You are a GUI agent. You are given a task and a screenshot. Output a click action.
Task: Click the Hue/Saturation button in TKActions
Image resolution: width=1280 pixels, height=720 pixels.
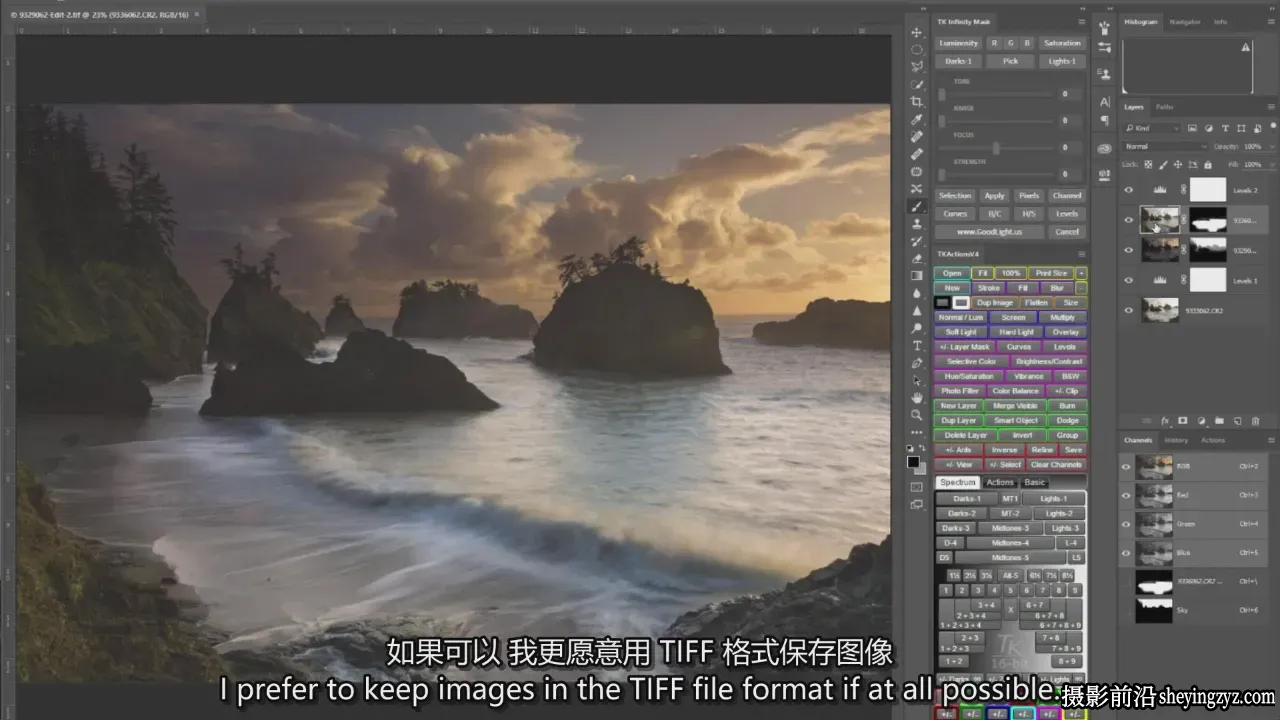tap(970, 376)
